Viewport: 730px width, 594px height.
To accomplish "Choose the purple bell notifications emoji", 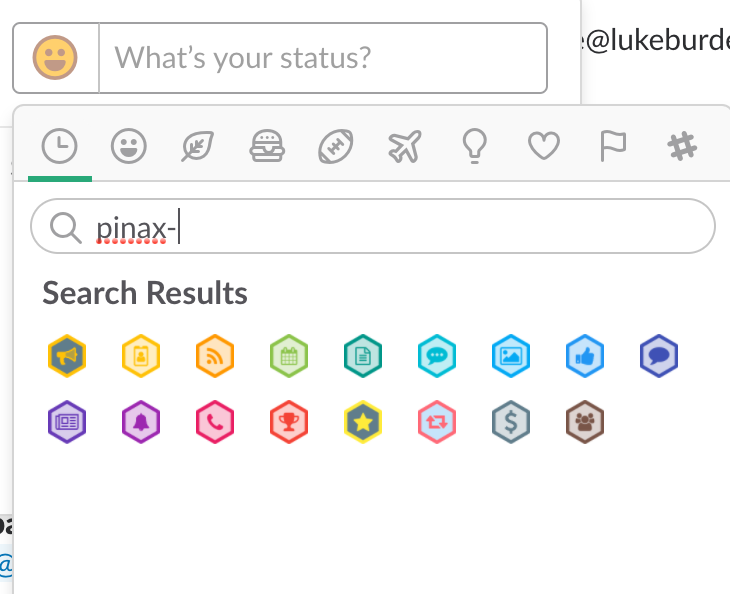I will pyautogui.click(x=141, y=422).
